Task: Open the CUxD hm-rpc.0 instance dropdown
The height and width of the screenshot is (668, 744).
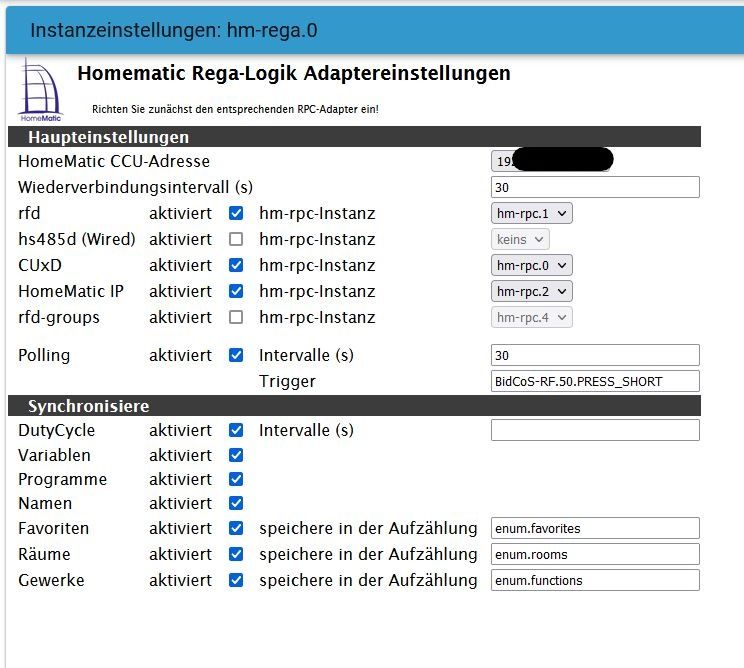Action: pos(531,265)
